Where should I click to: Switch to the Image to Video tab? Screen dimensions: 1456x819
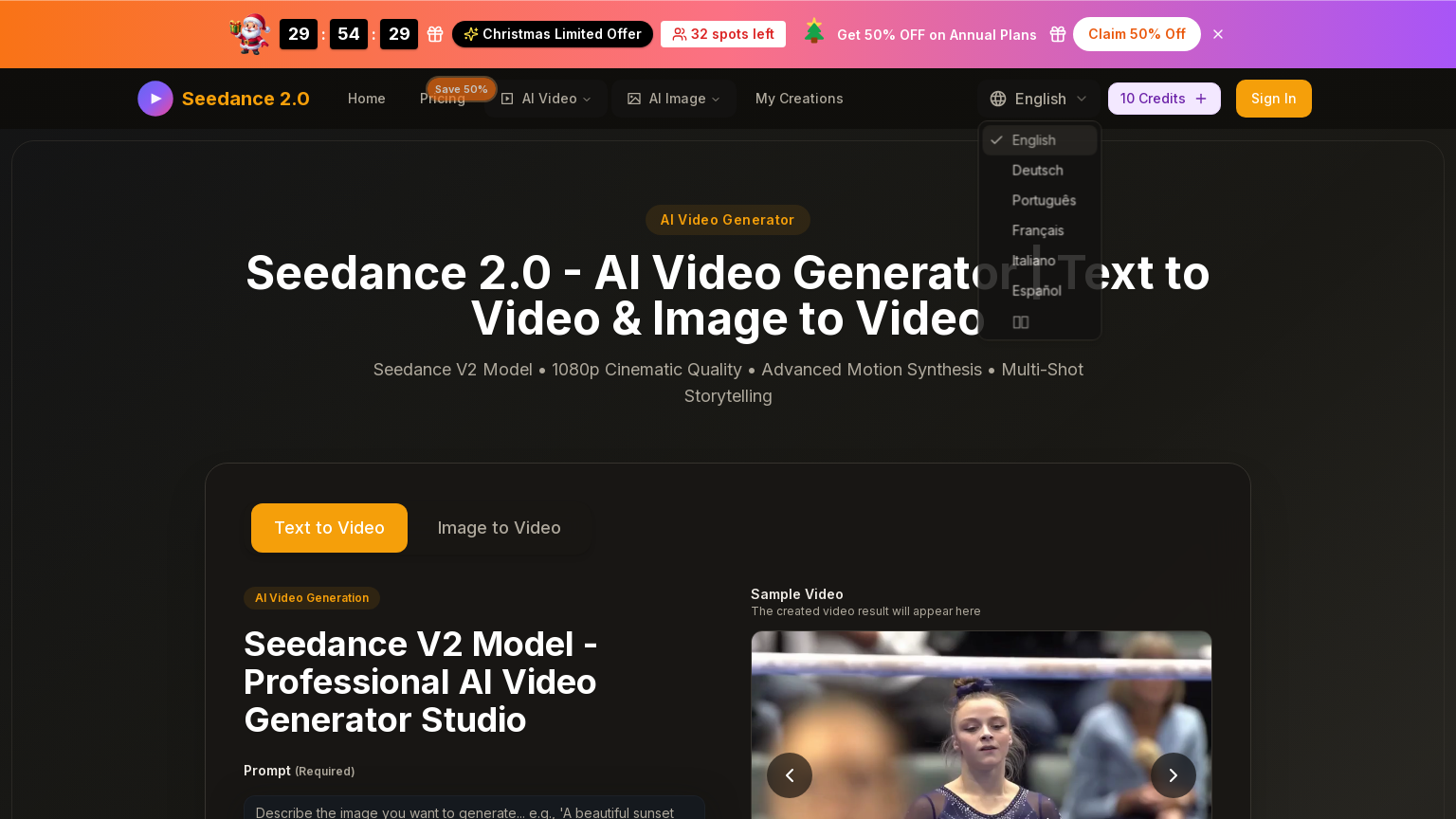click(x=499, y=527)
